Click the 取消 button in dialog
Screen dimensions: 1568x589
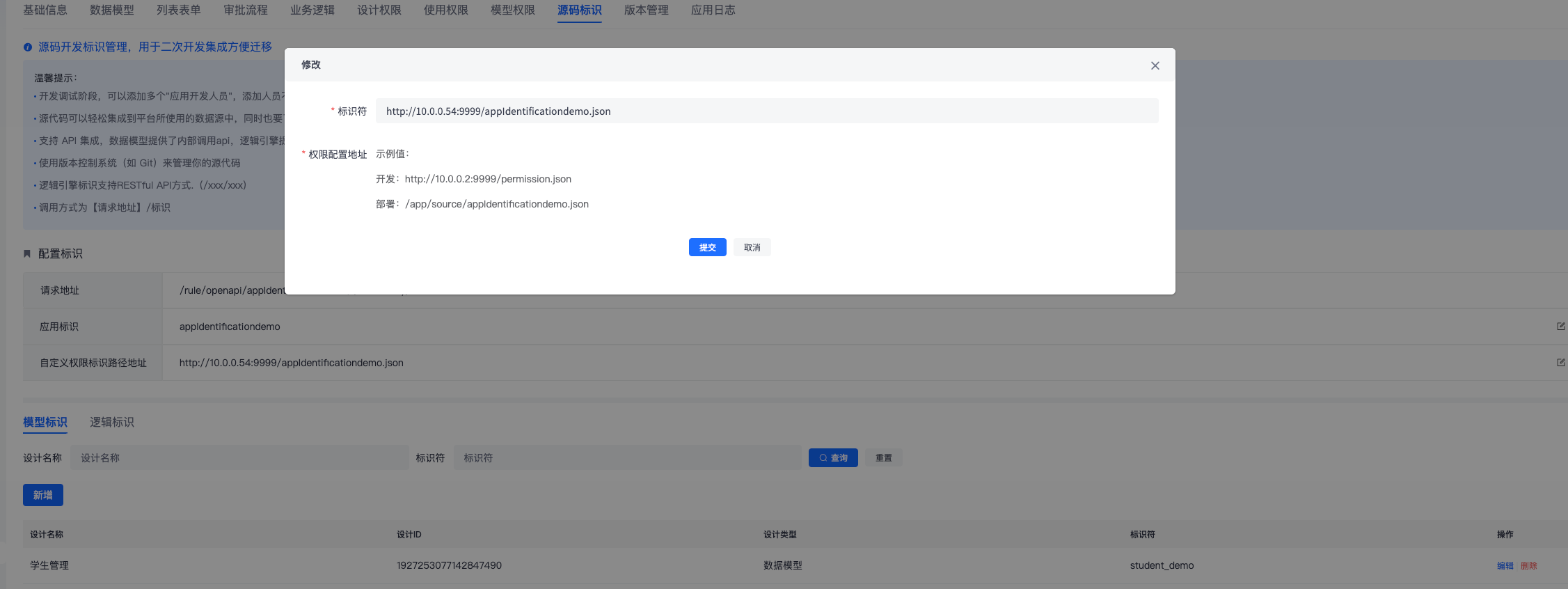pyautogui.click(x=752, y=247)
